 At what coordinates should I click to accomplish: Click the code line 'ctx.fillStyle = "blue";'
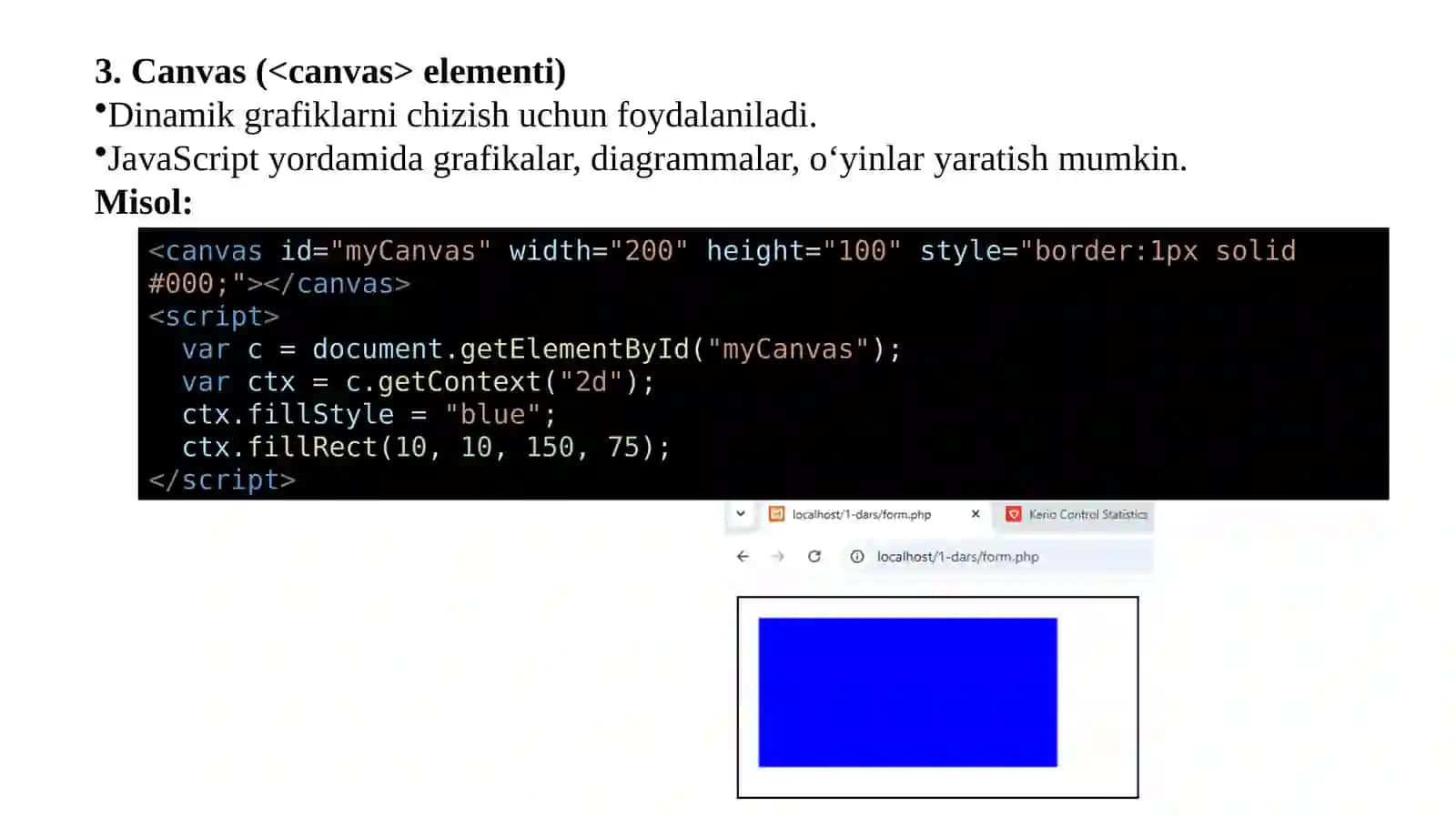pos(369,415)
